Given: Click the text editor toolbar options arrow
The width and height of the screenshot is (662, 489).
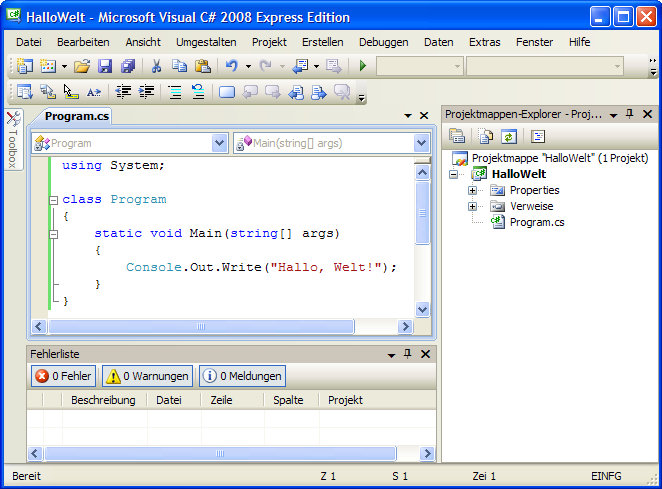Looking at the screenshot, I should point(361,98).
